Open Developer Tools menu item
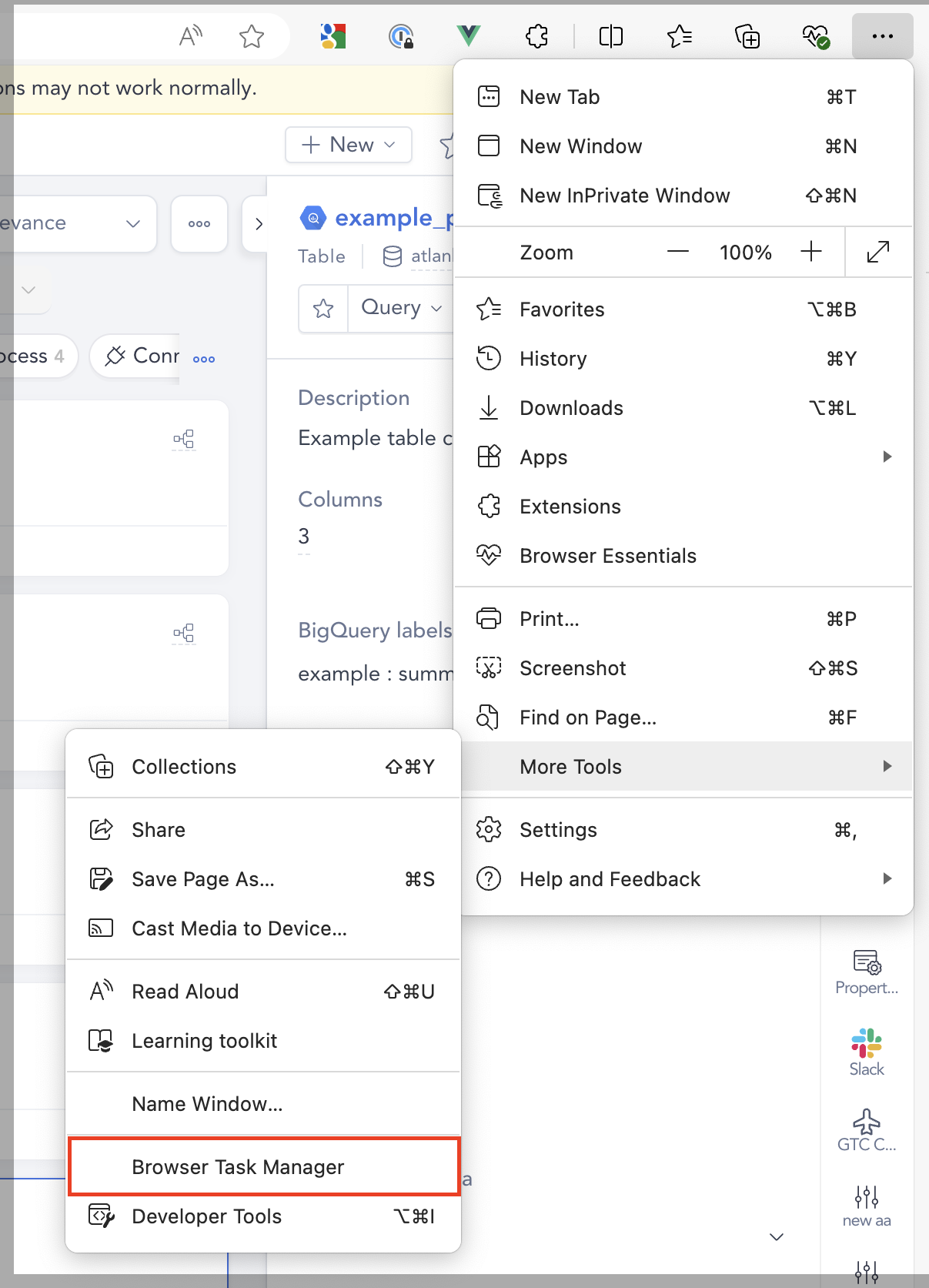Screen dimensions: 929x1288 click(x=263, y=1216)
